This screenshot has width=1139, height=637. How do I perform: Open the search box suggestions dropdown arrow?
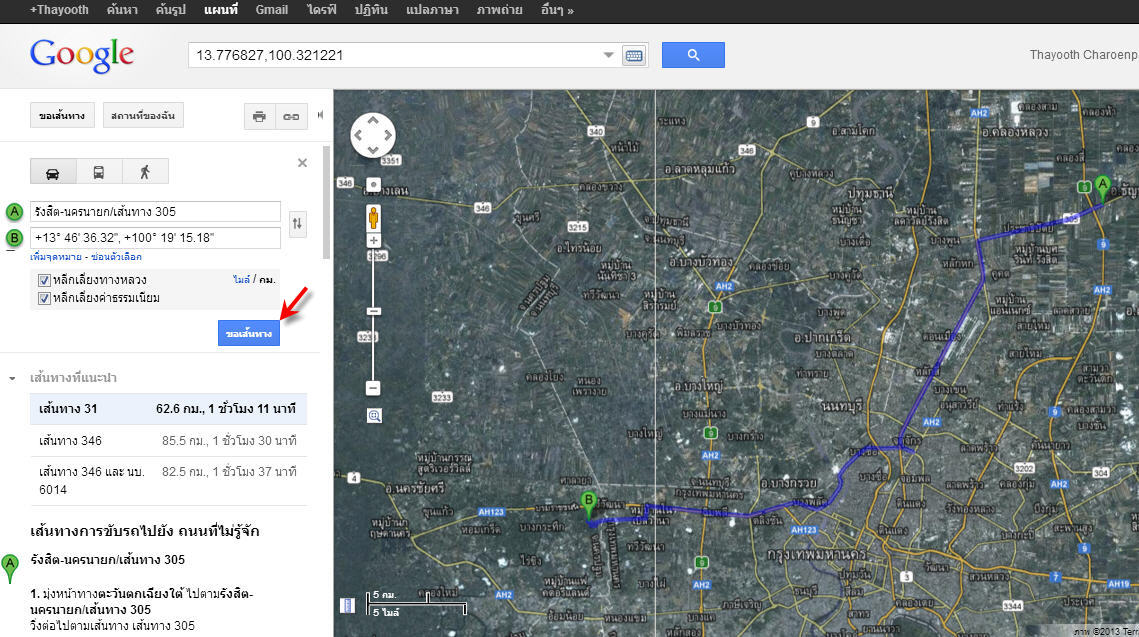point(609,55)
